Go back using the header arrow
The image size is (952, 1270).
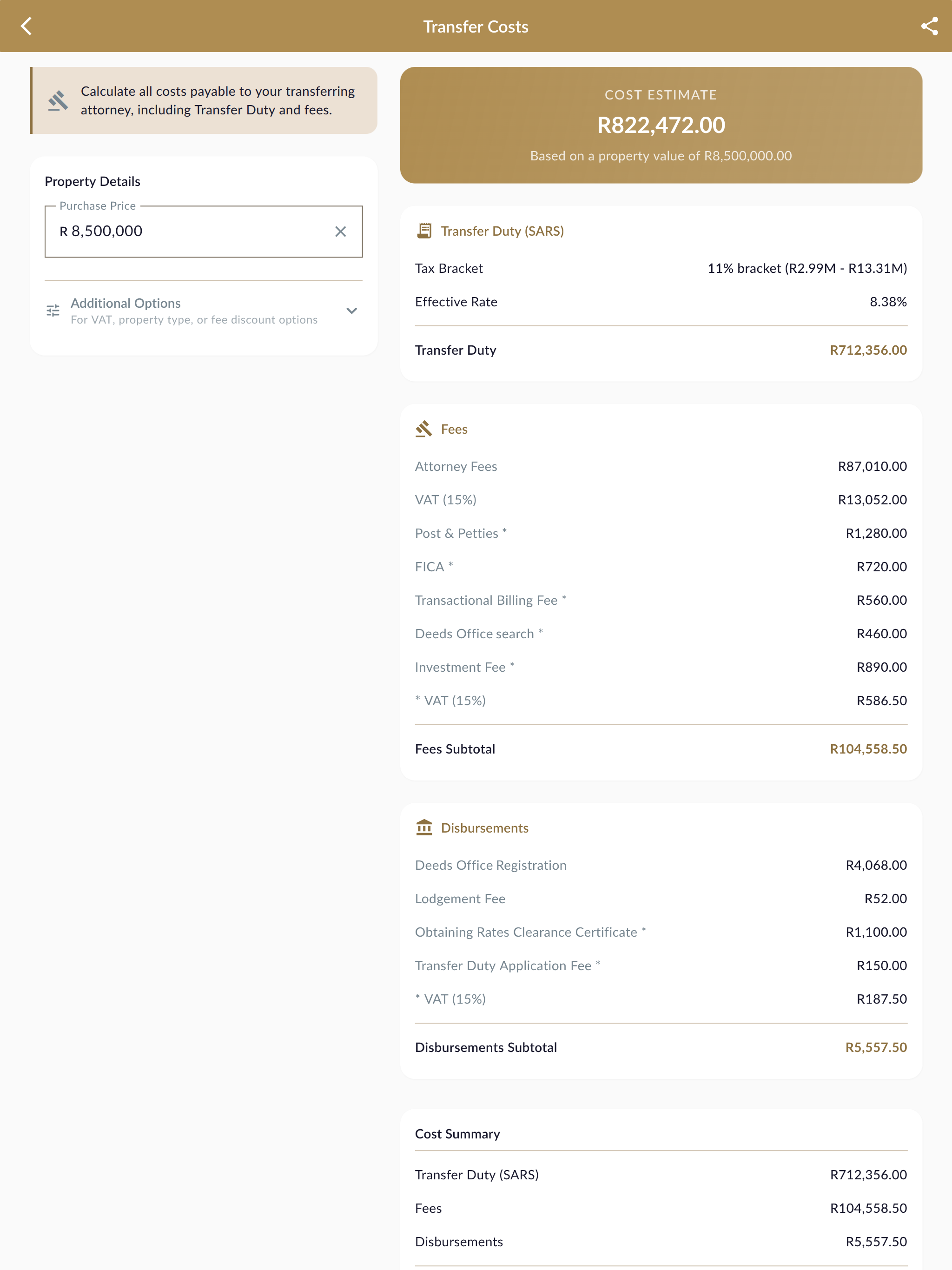coord(26,26)
